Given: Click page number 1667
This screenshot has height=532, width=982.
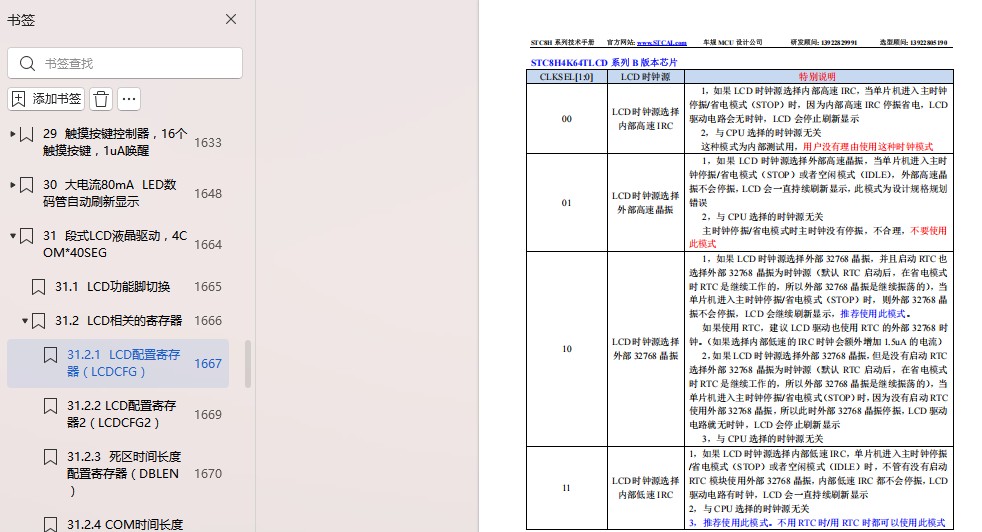Looking at the screenshot, I should tap(208, 363).
